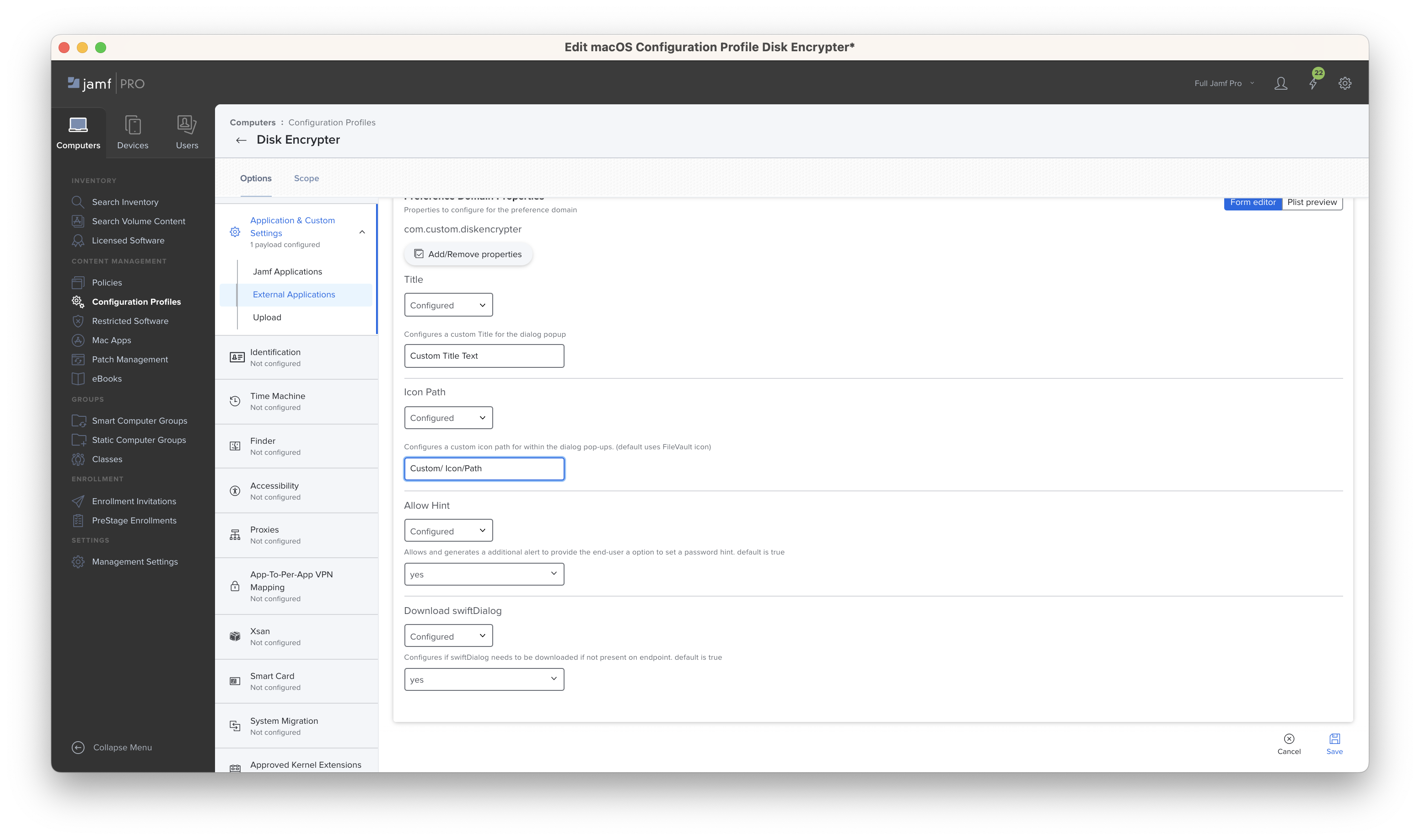Screen dimensions: 1420x840
Task: Open the Download swiftDialog value dropdown
Action: point(484,679)
